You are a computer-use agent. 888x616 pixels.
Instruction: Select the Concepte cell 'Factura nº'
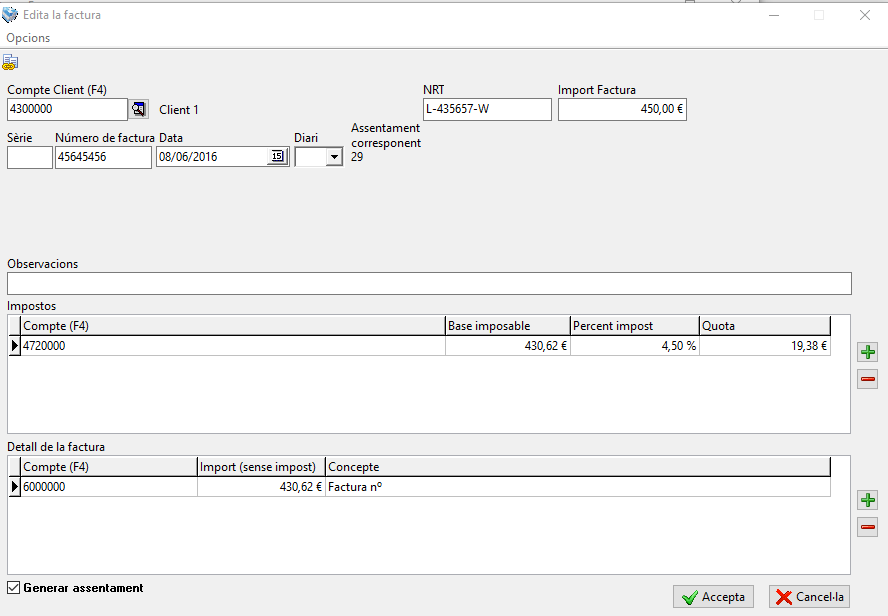578,487
